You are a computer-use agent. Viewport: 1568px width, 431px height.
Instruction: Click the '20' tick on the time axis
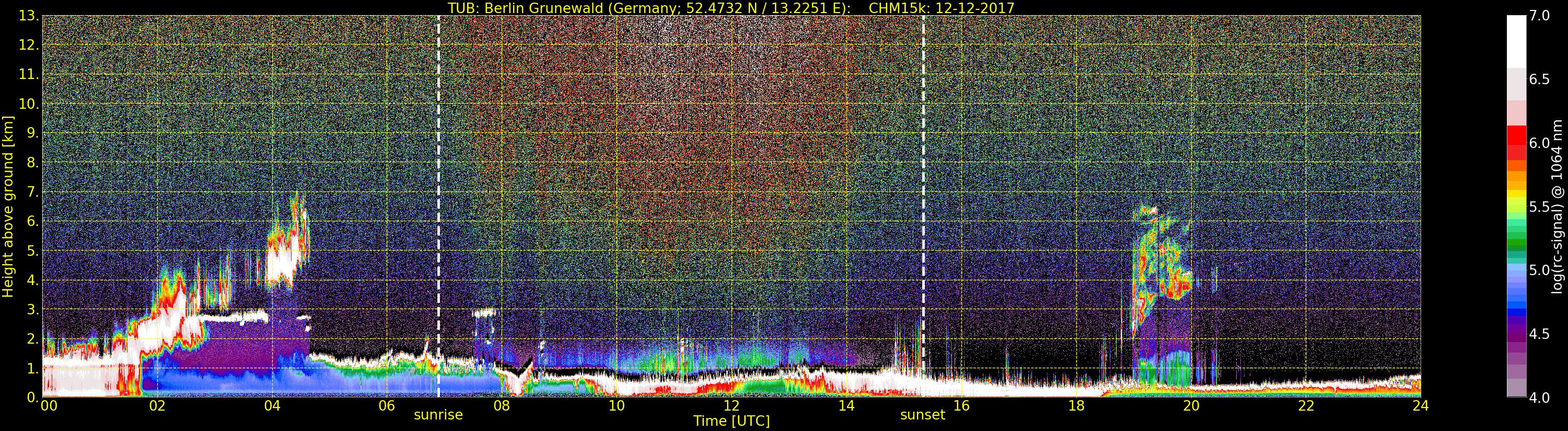pos(1191,405)
